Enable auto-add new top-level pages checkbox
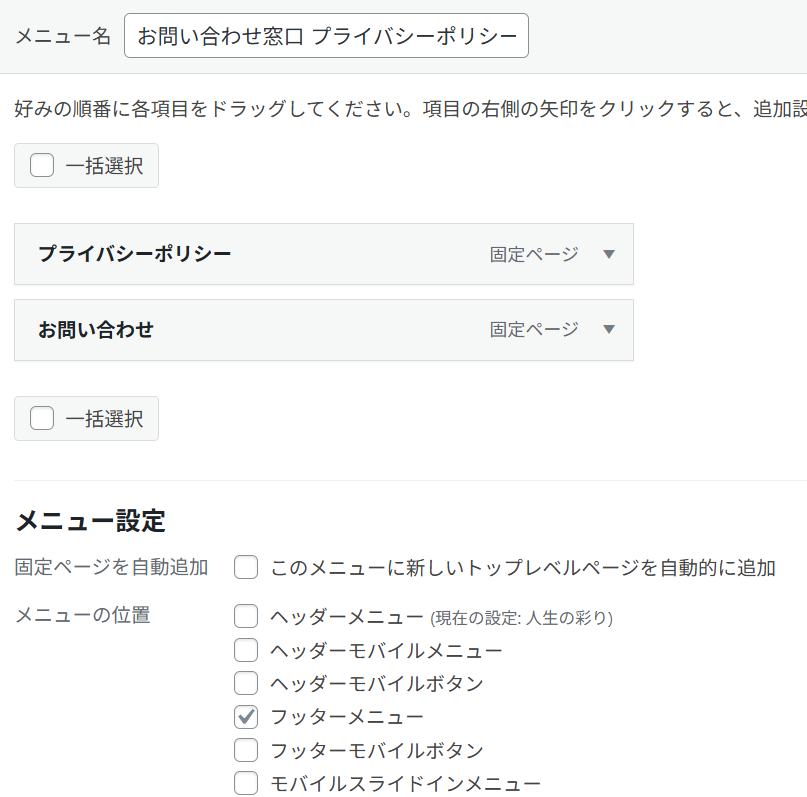The height and width of the screenshot is (797, 807). (246, 568)
